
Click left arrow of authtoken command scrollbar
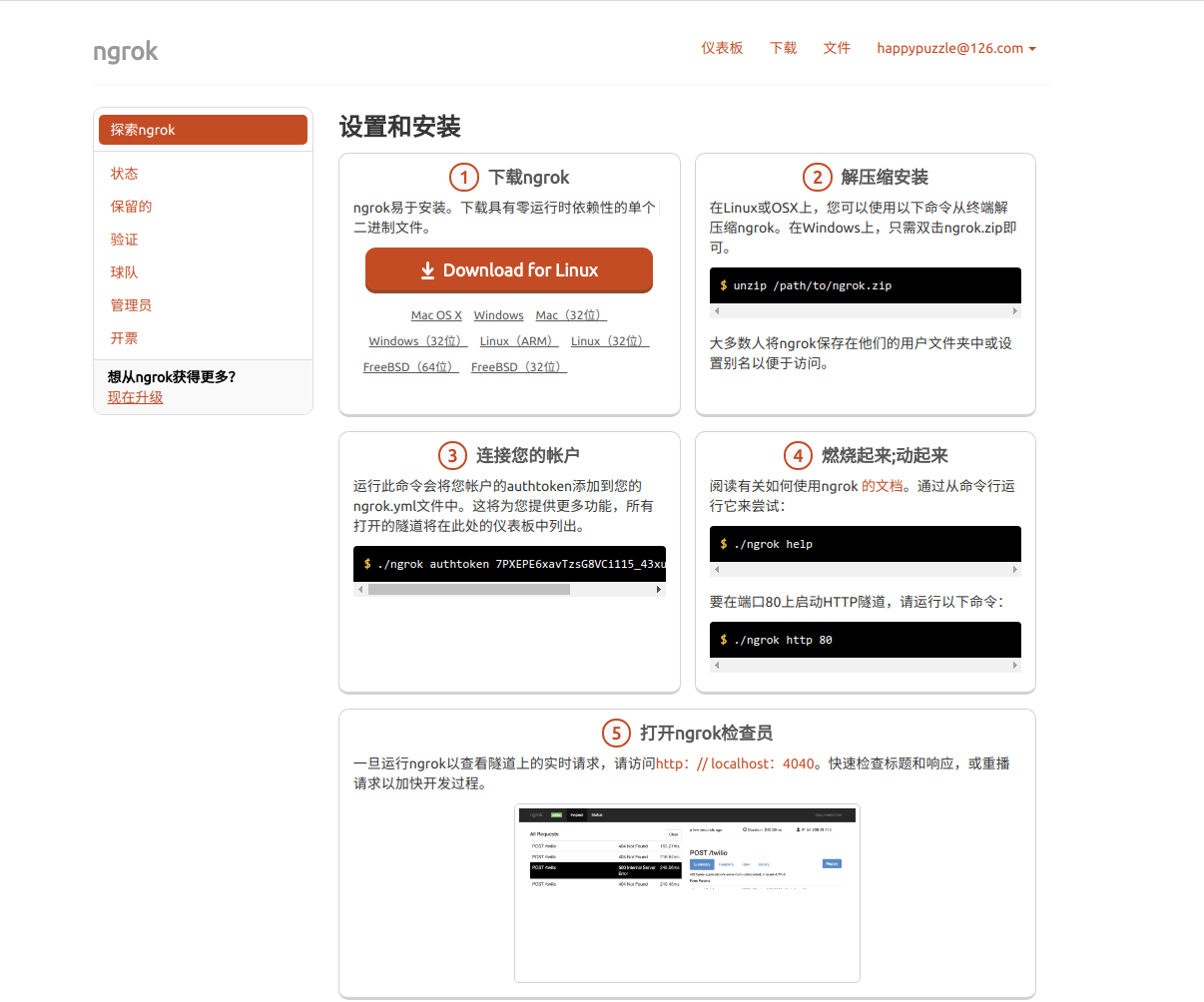pos(360,590)
